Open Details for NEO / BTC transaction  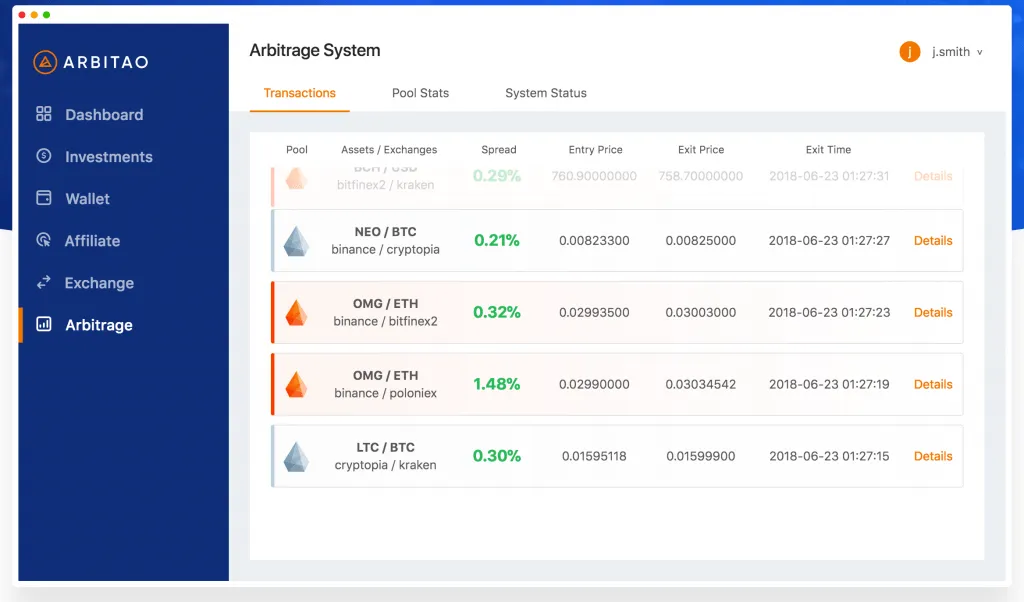point(932,241)
